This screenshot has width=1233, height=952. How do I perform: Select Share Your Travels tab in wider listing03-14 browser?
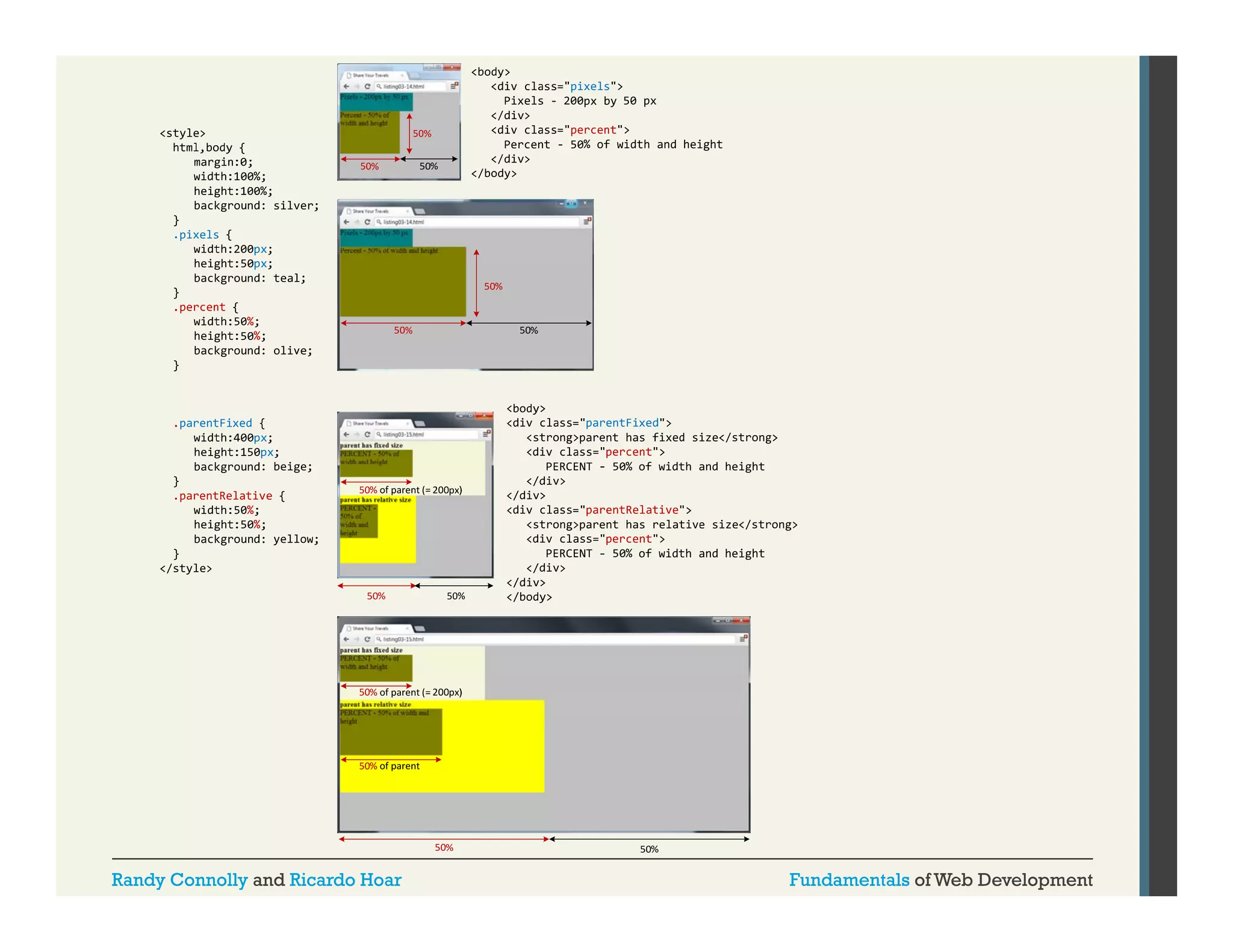point(376,211)
